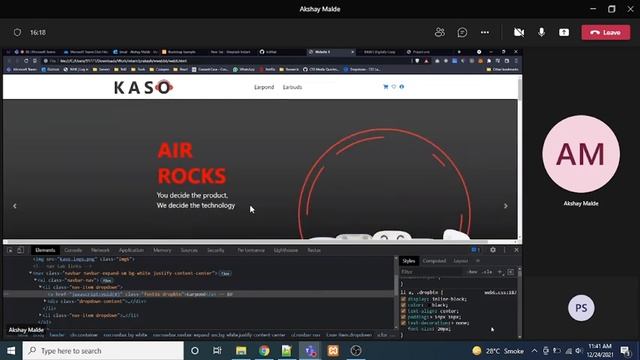640x360 pixels.
Task: Click the Styles Filter input field
Action: (432, 272)
